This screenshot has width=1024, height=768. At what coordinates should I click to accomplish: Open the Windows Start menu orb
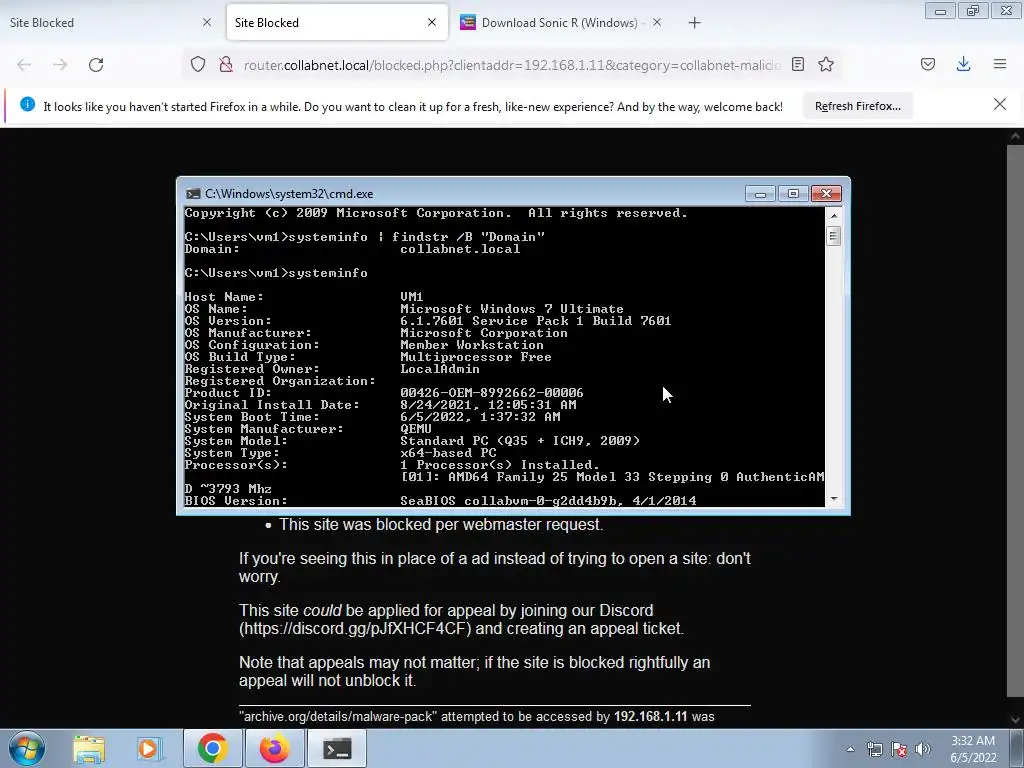(27, 748)
